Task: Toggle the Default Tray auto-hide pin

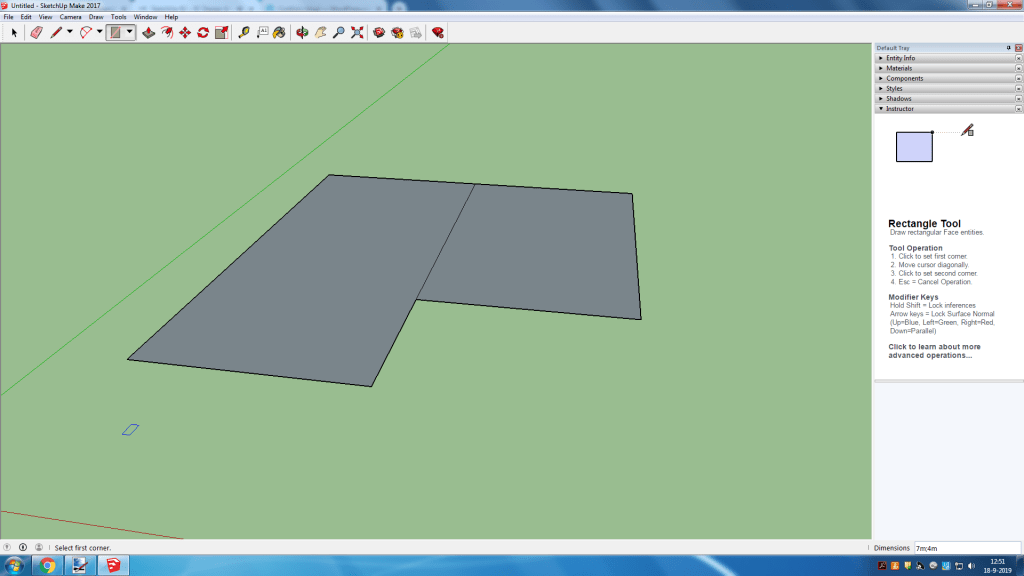Action: [x=1008, y=48]
